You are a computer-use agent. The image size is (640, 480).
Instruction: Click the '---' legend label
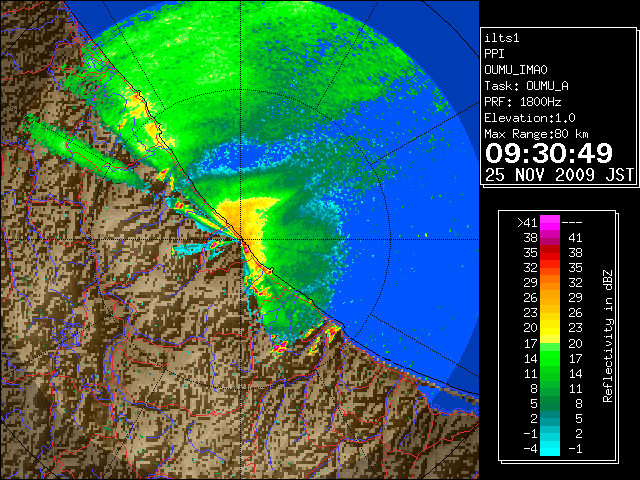pyautogui.click(x=572, y=223)
